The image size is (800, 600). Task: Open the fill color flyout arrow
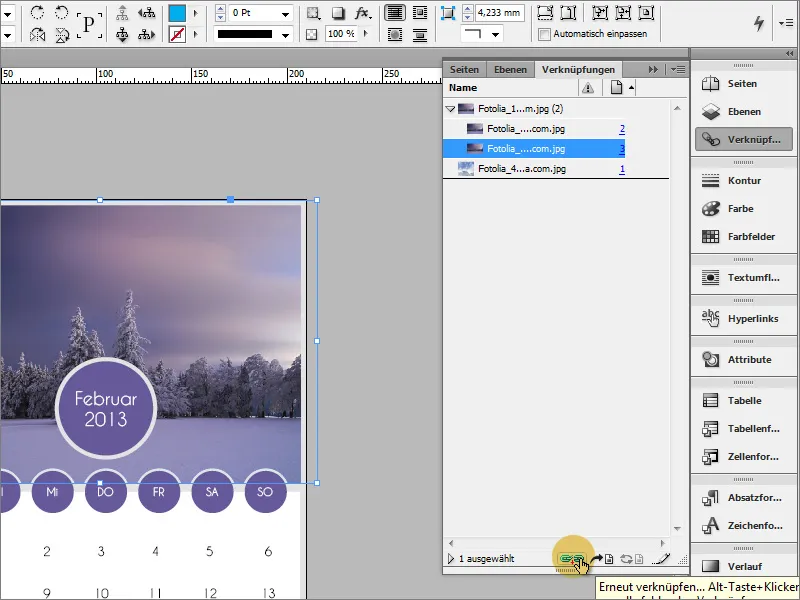(x=195, y=13)
